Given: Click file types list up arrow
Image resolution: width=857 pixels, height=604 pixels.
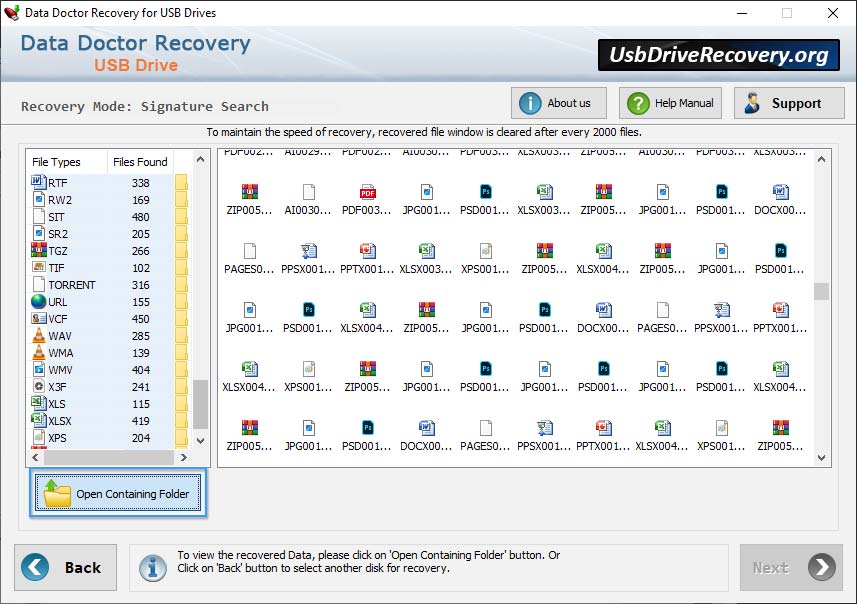Looking at the screenshot, I should [x=201, y=160].
